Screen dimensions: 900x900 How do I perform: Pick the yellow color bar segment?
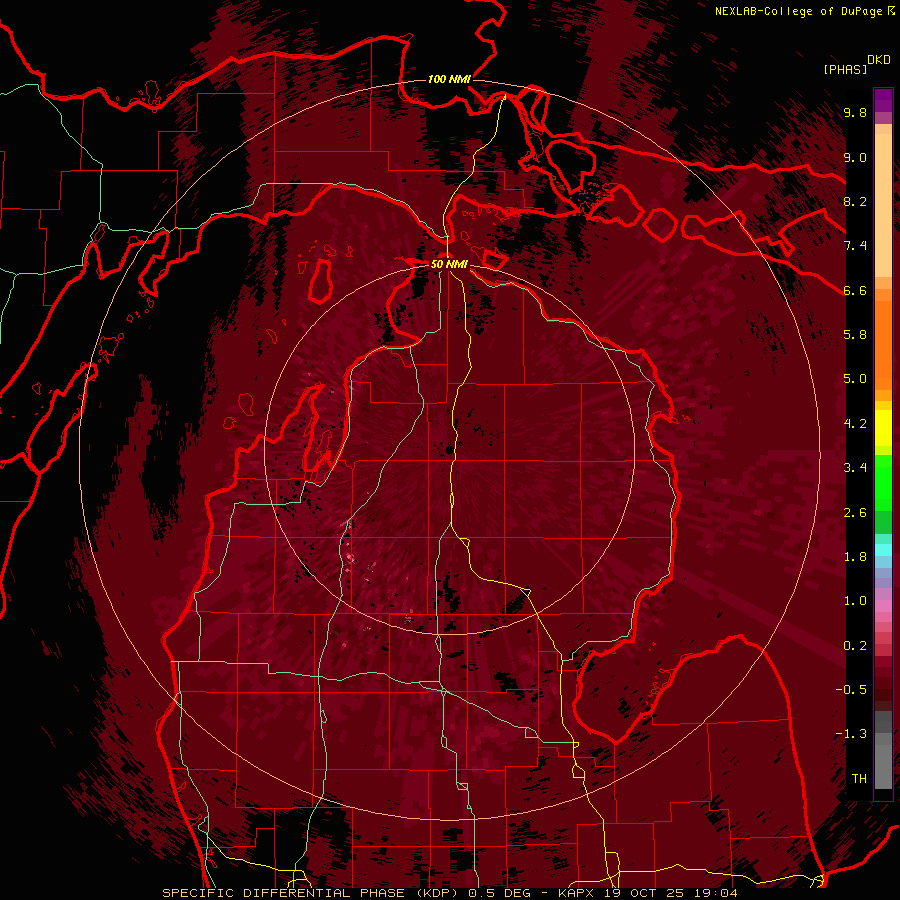pyautogui.click(x=883, y=427)
